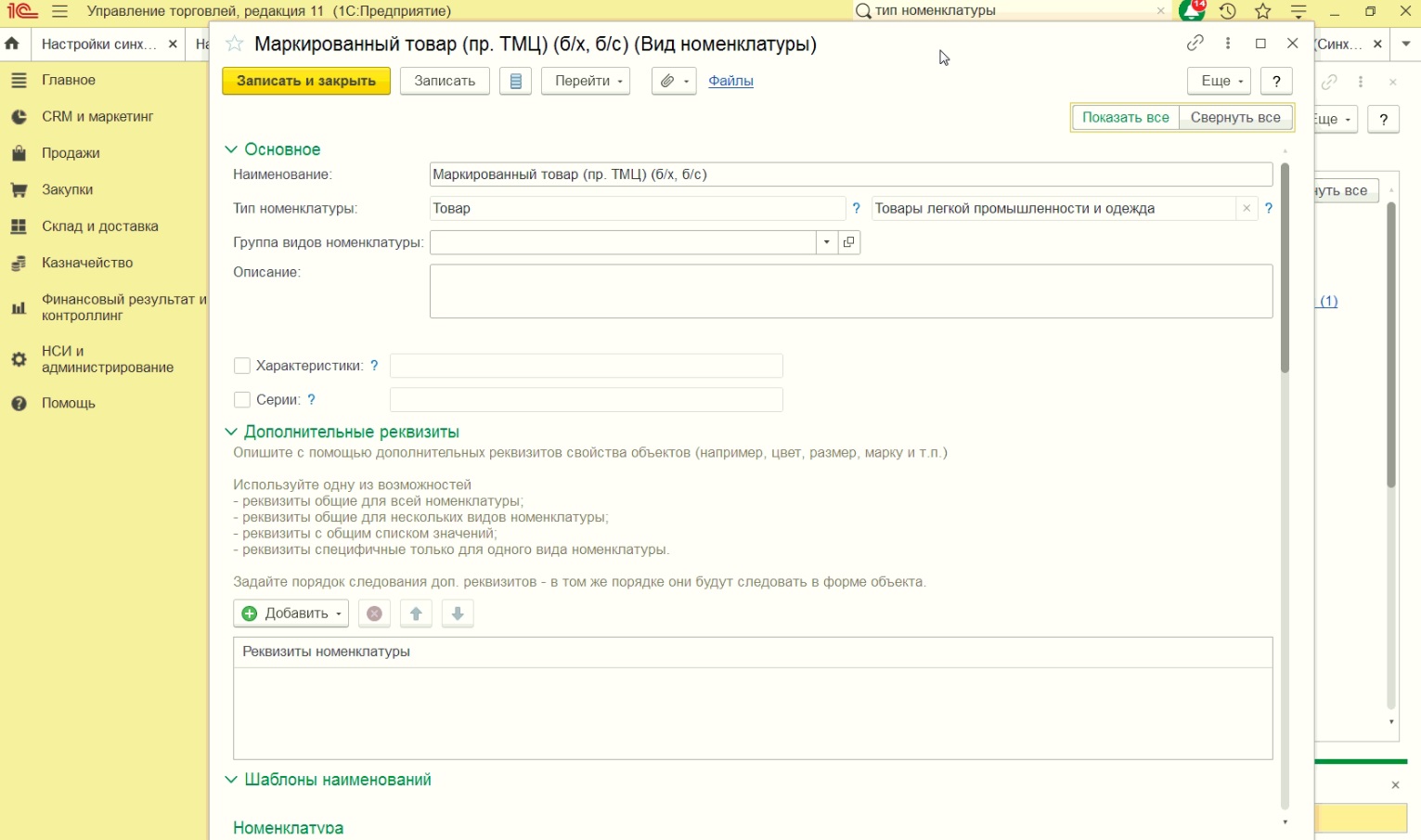Delete selected attribute with the cross icon

pyautogui.click(x=374, y=614)
